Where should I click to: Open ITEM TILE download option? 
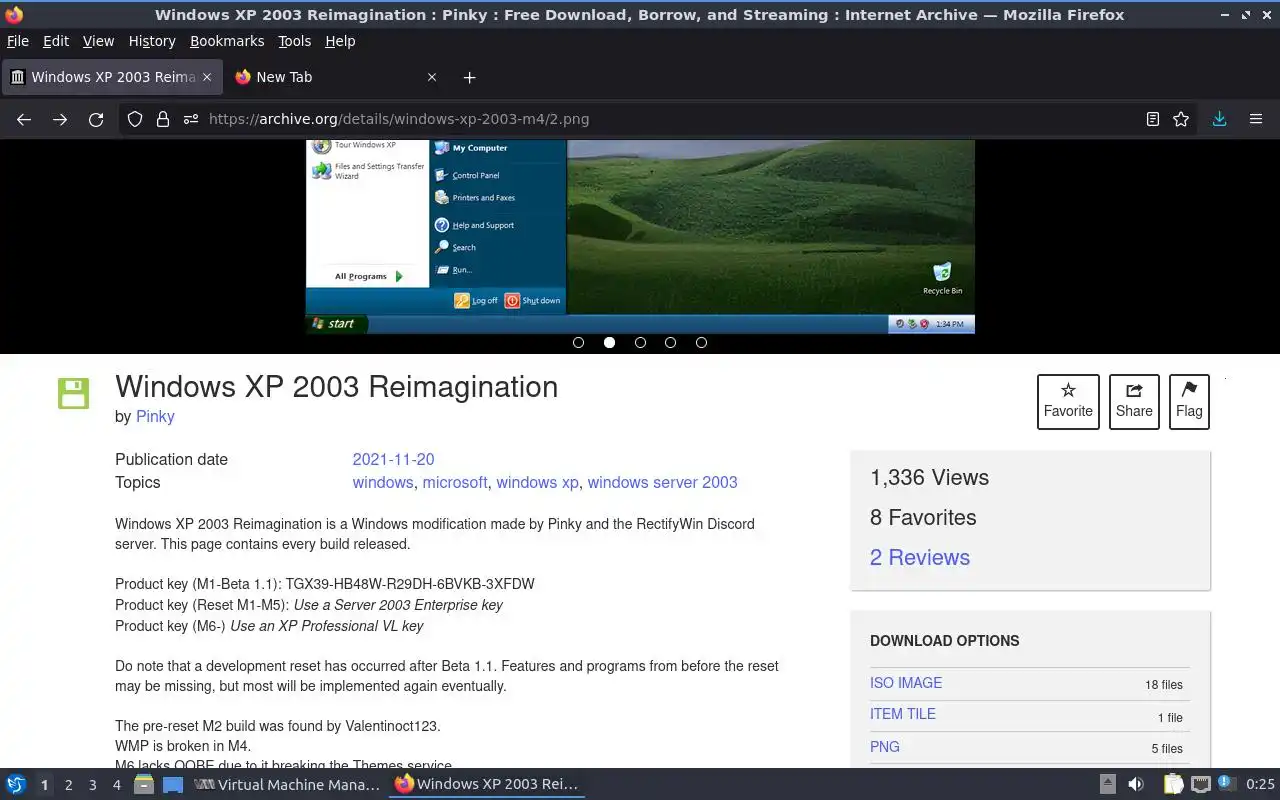coord(903,714)
